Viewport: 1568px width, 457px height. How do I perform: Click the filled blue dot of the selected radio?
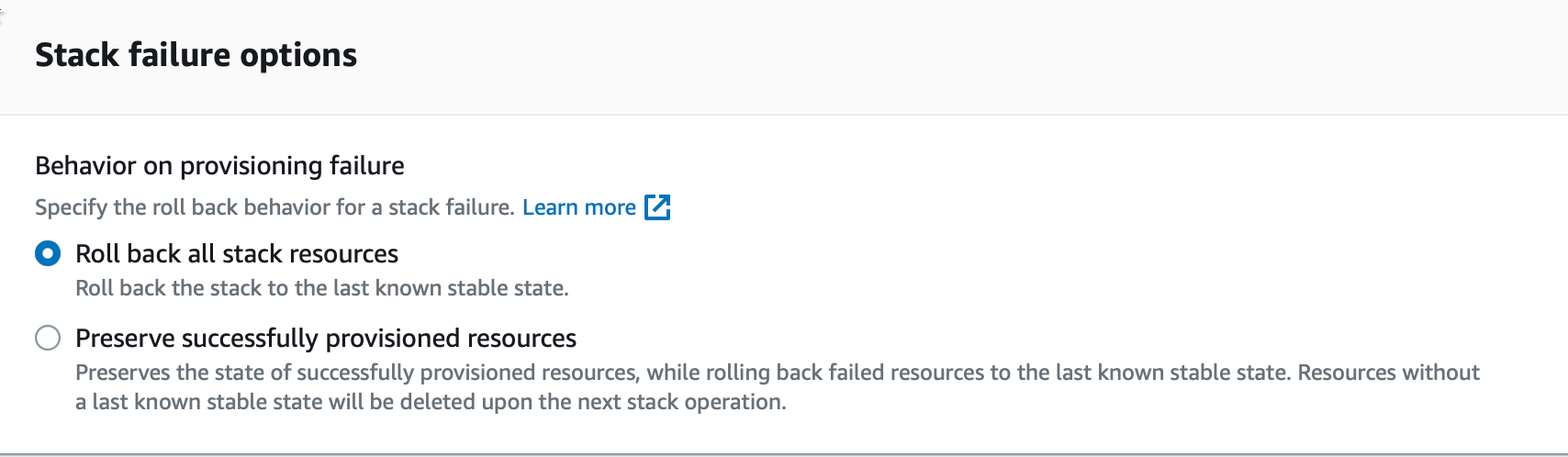[48, 253]
